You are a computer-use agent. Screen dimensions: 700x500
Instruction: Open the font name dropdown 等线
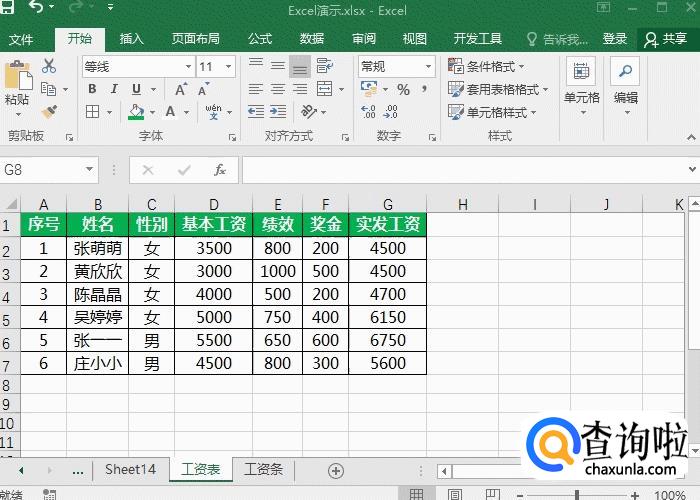coord(188,66)
